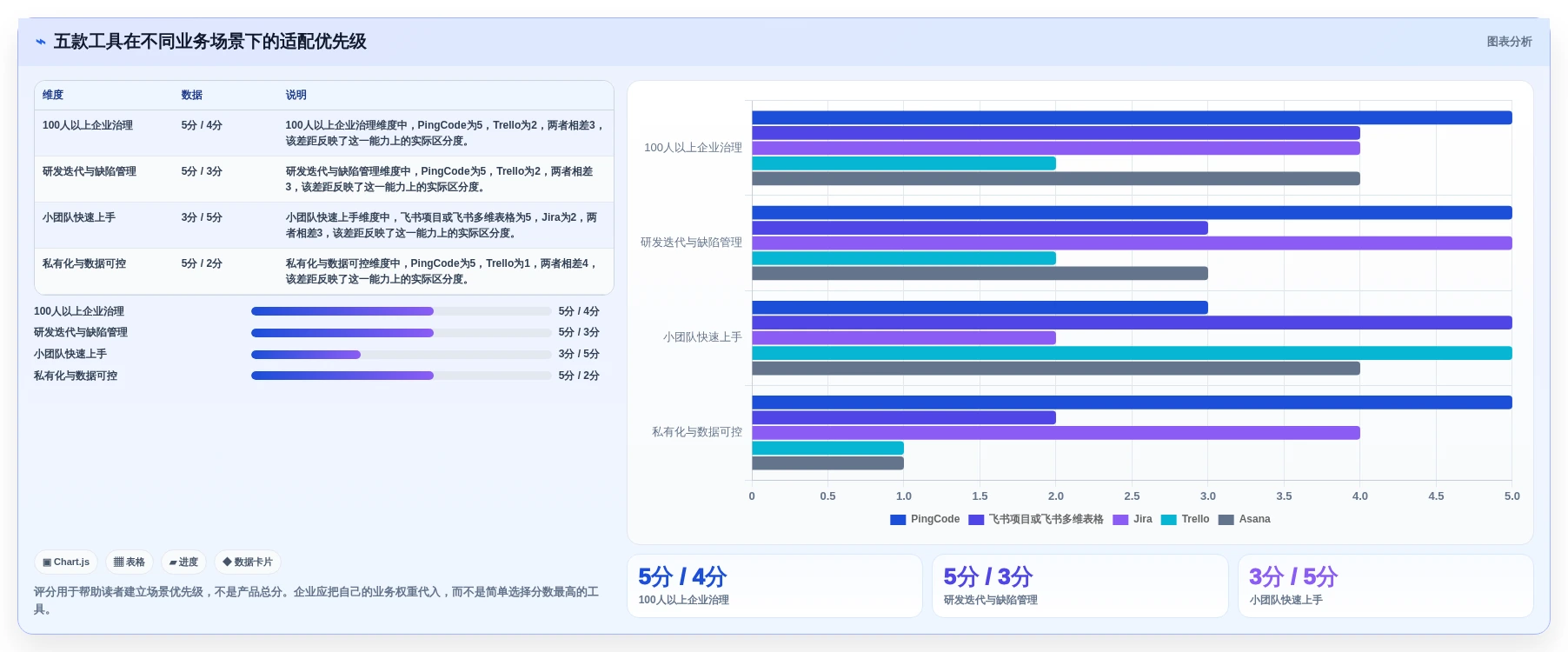Toggle the Trello series in the chart legend
Image resolution: width=1568 pixels, height=652 pixels.
click(x=1185, y=519)
